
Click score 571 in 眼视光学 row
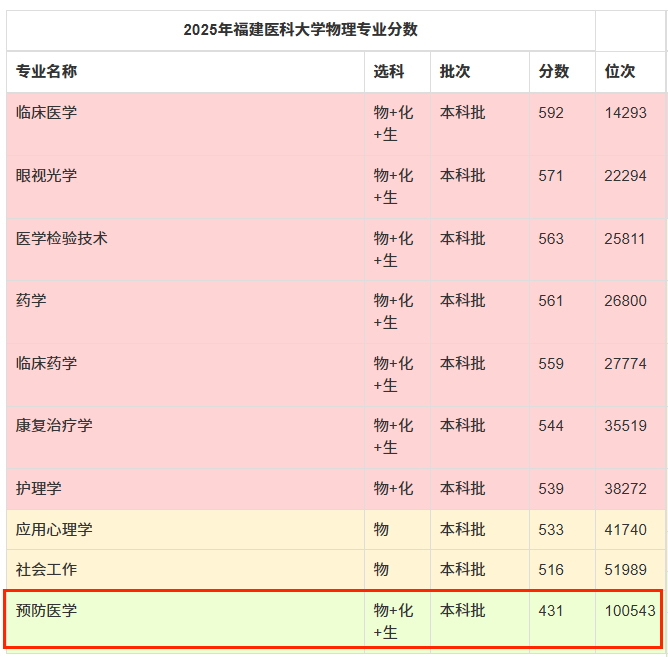pyautogui.click(x=551, y=176)
